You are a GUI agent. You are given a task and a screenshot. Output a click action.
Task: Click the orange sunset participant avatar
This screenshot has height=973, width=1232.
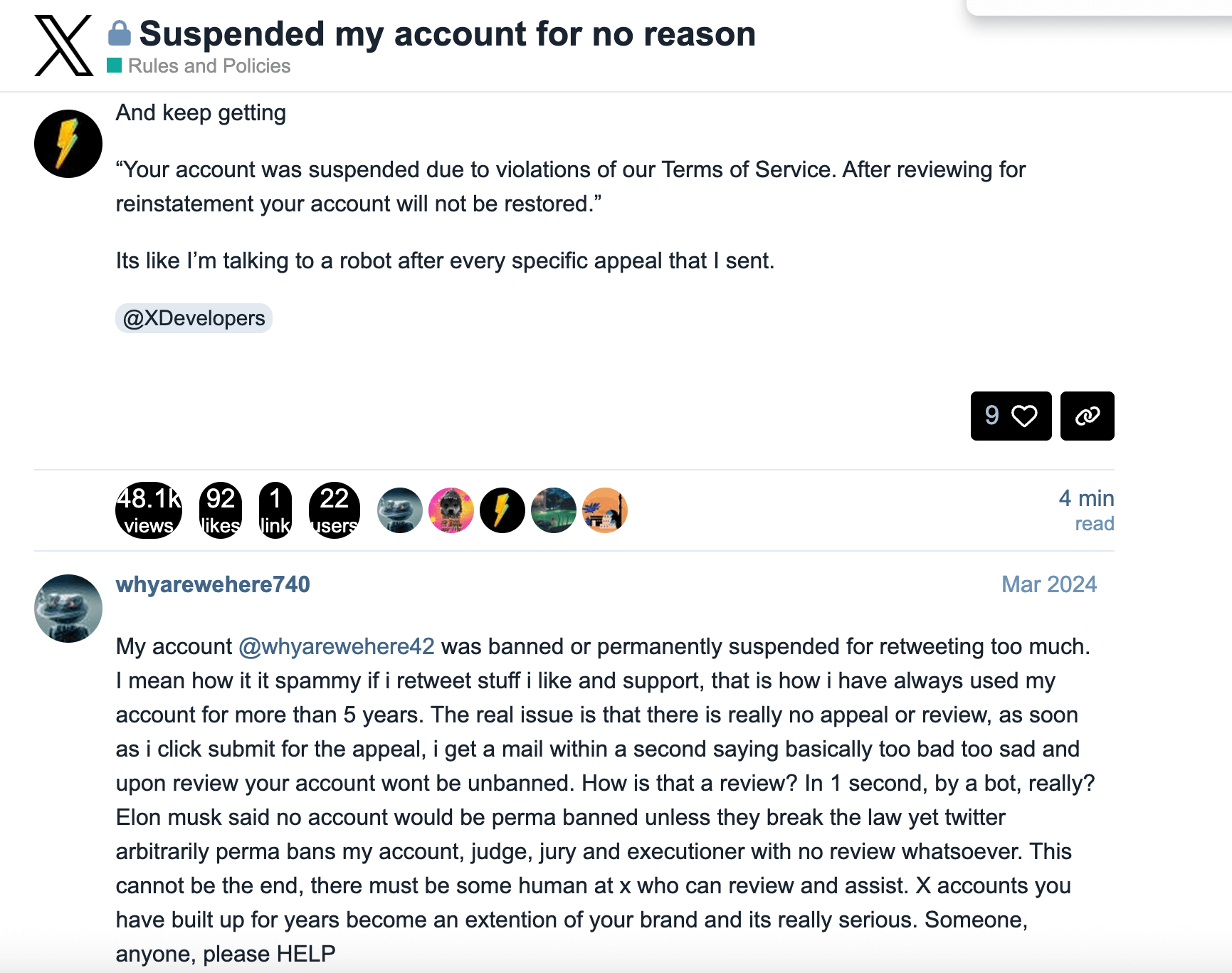coord(605,510)
